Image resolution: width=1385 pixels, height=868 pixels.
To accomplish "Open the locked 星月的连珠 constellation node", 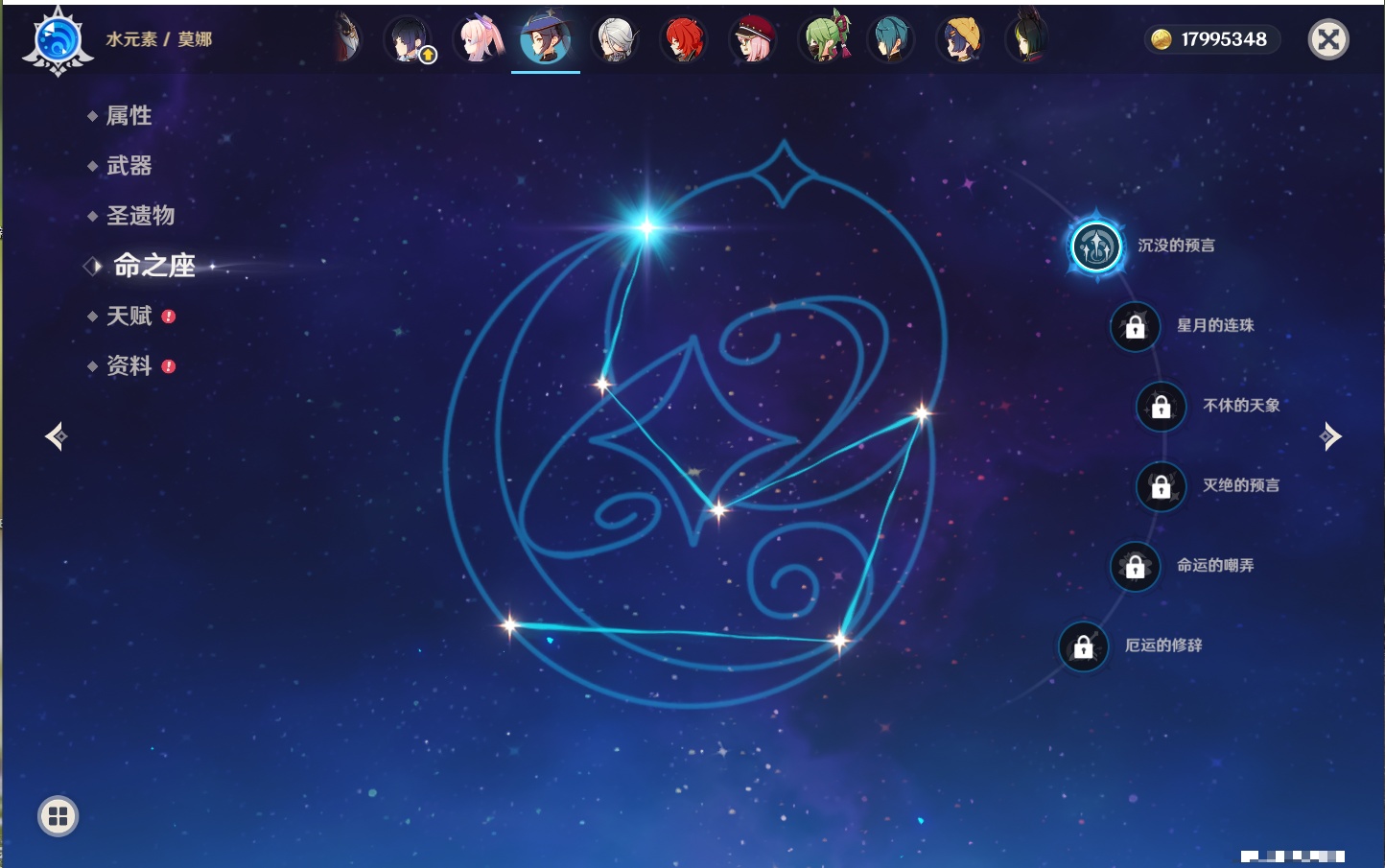I will pos(1136,326).
